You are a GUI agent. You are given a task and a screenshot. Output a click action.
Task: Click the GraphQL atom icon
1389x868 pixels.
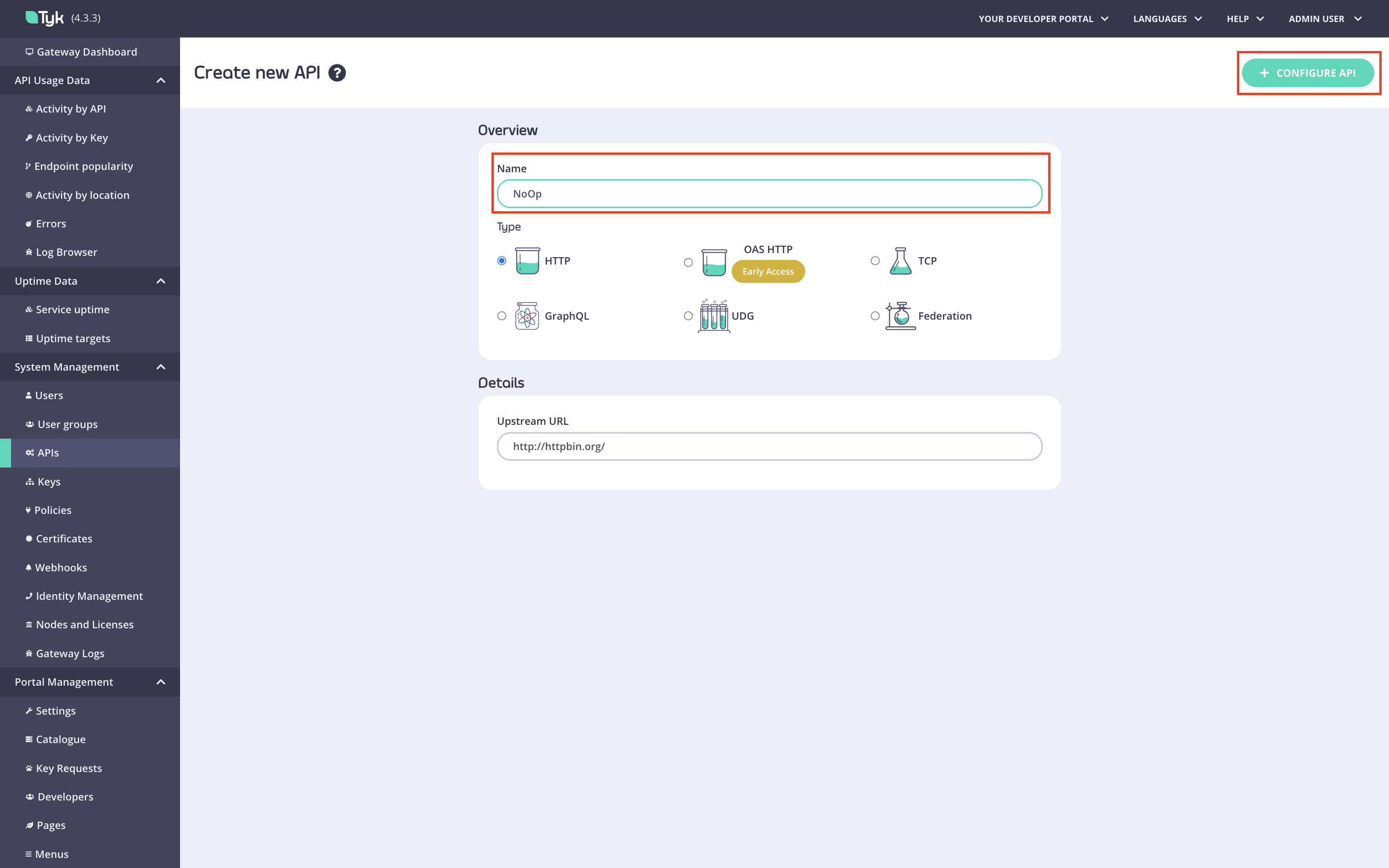[x=526, y=316]
